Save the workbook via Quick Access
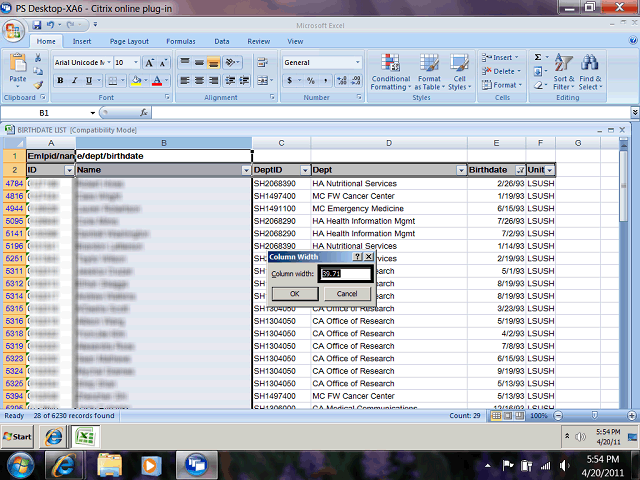 tap(37, 25)
